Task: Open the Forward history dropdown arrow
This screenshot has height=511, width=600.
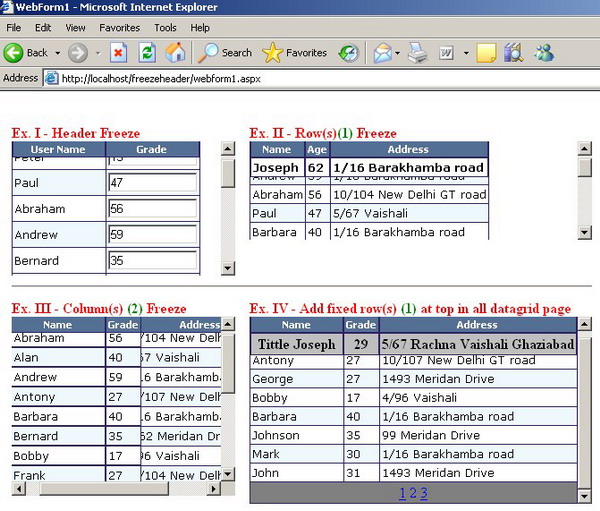Action: (98, 53)
